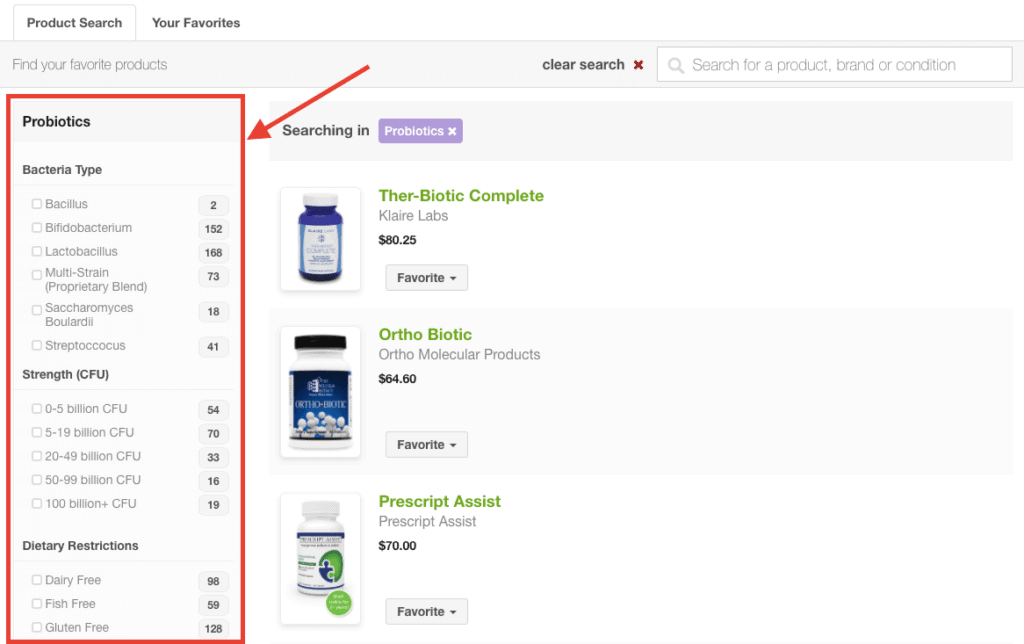Tick the 5-19 billion CFU checkbox
The height and width of the screenshot is (644, 1024).
pyautogui.click(x=37, y=432)
